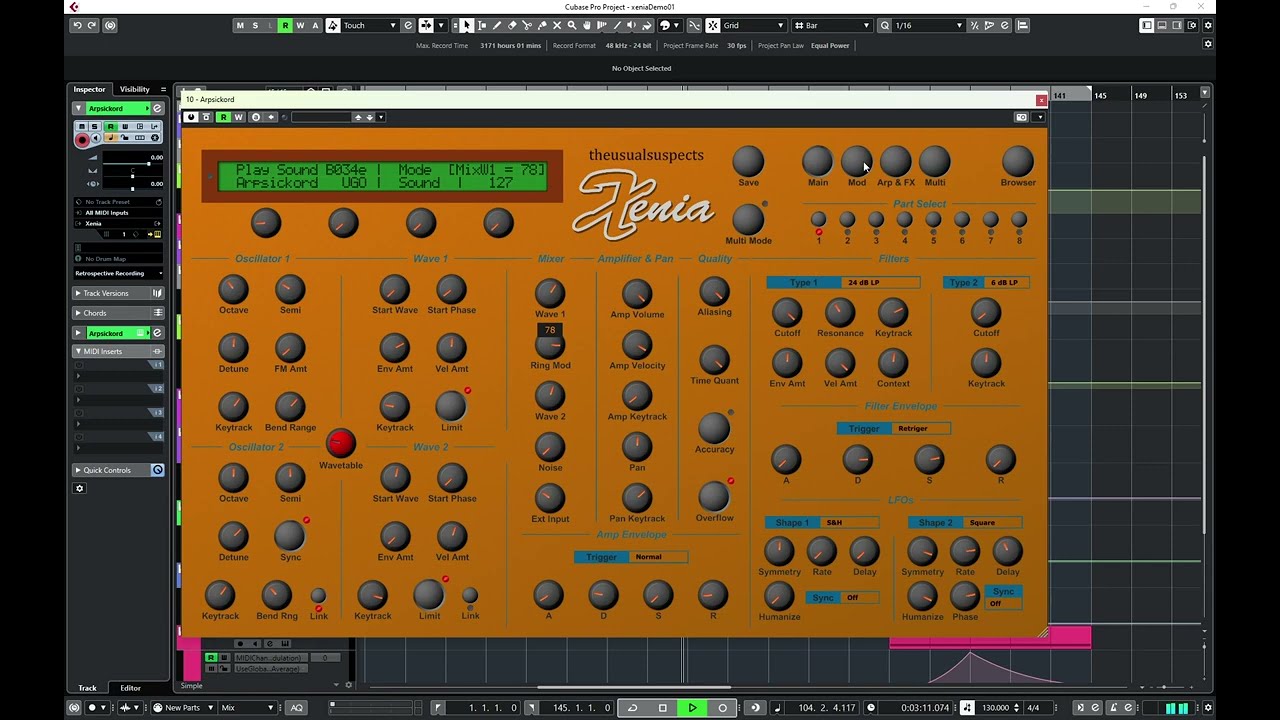
Task: Toggle the Cycle loop transport button
Action: pyautogui.click(x=632, y=708)
